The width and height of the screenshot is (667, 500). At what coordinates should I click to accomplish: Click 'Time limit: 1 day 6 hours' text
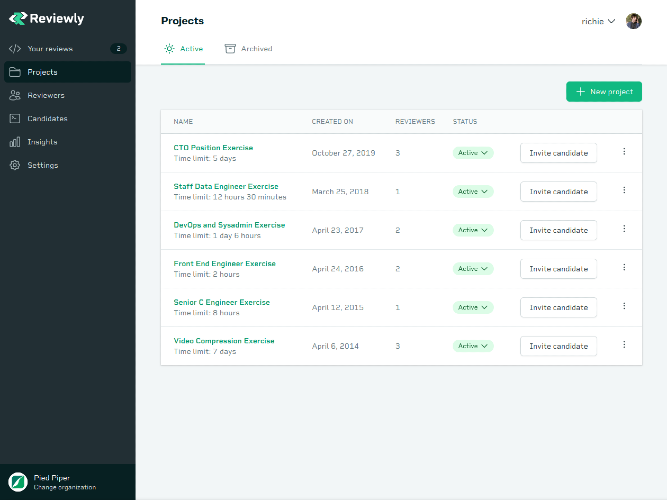tap(217, 236)
